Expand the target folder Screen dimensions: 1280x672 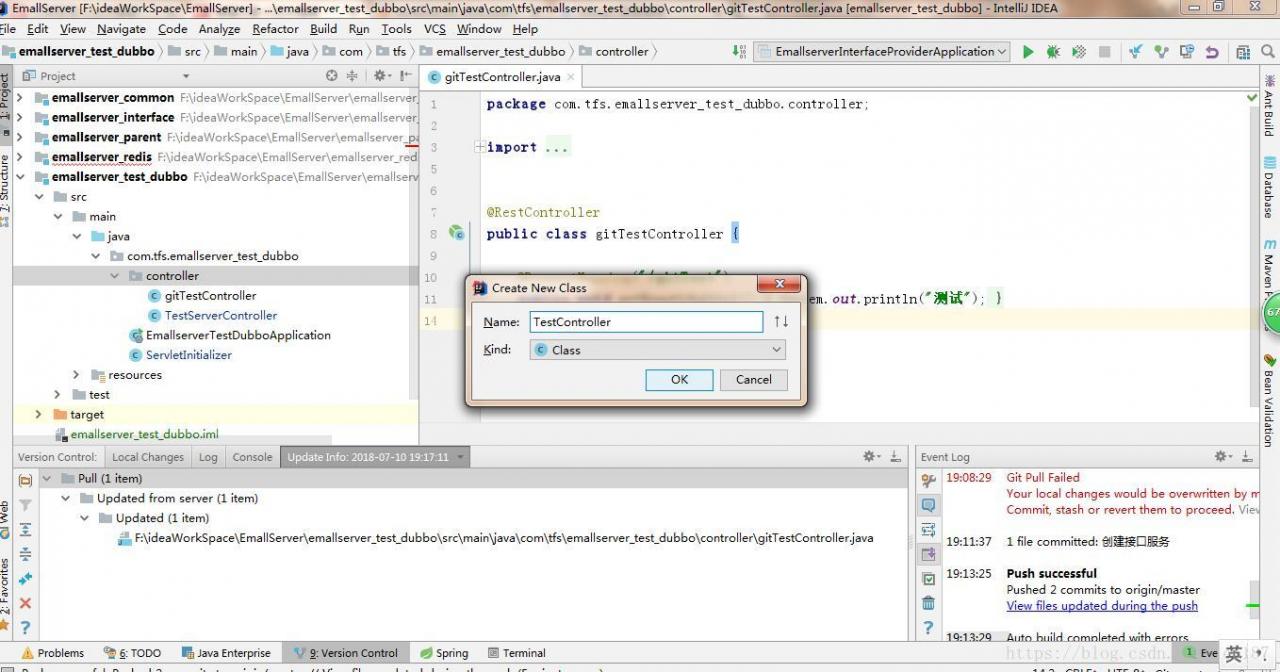[x=39, y=414]
